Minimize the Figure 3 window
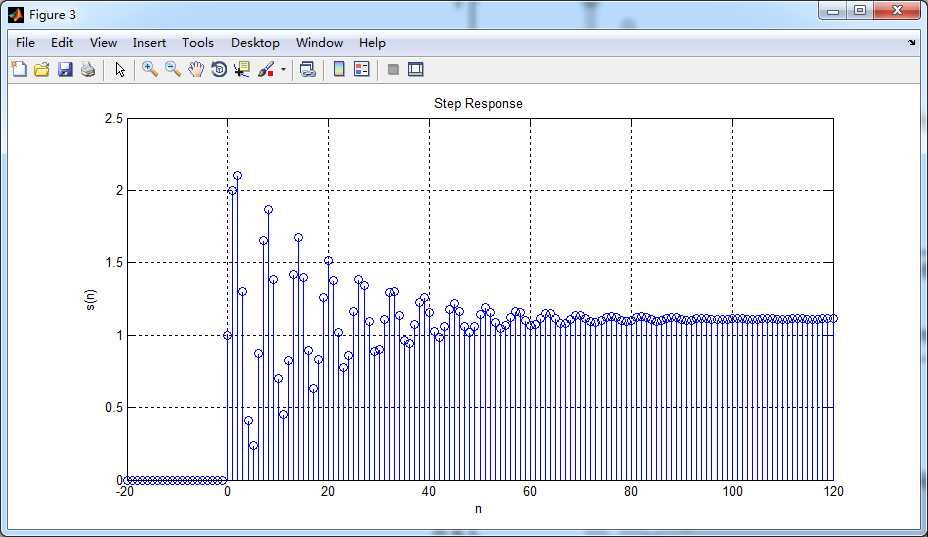 pos(833,11)
